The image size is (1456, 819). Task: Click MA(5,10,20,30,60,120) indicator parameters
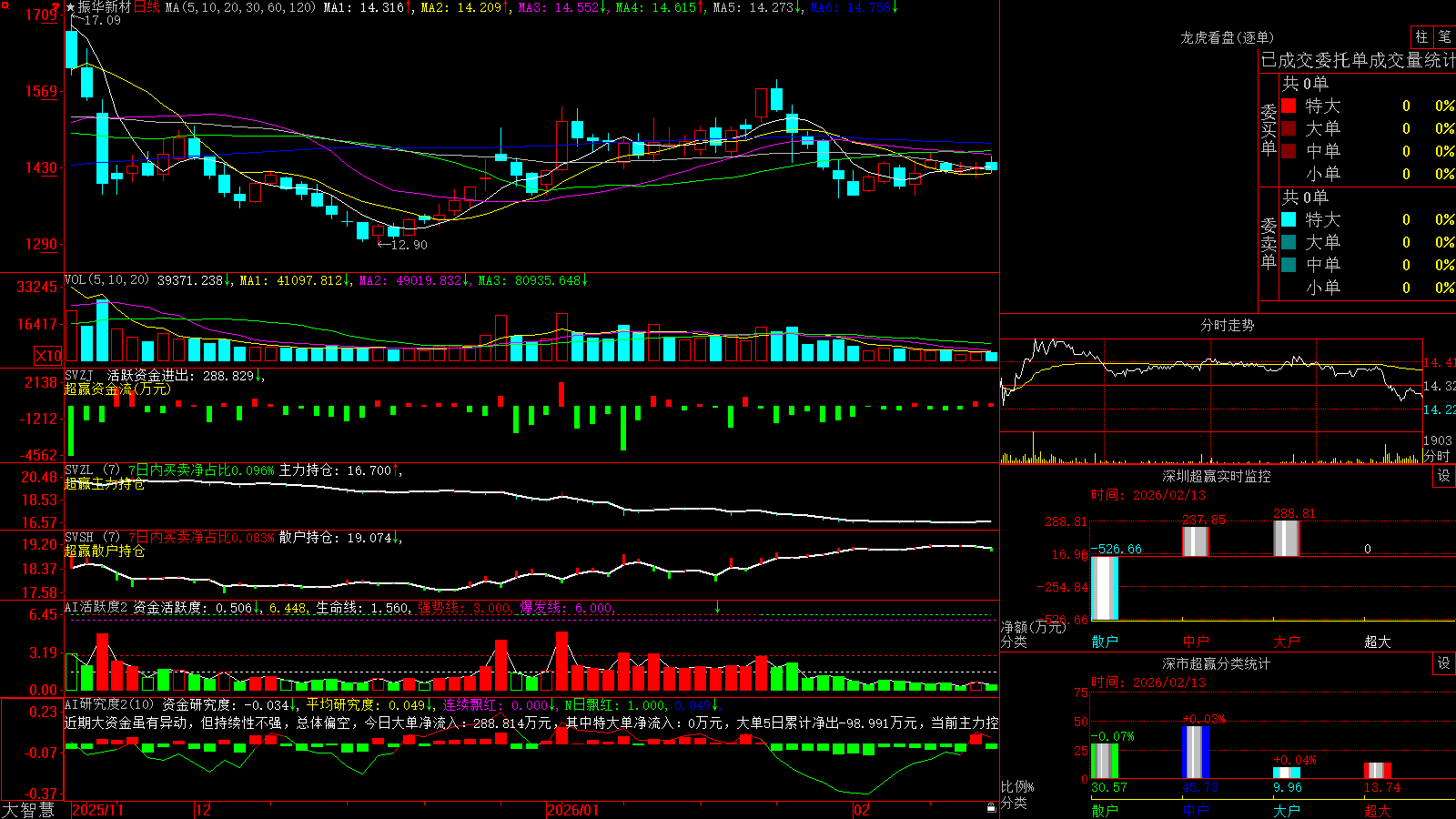click(240, 7)
